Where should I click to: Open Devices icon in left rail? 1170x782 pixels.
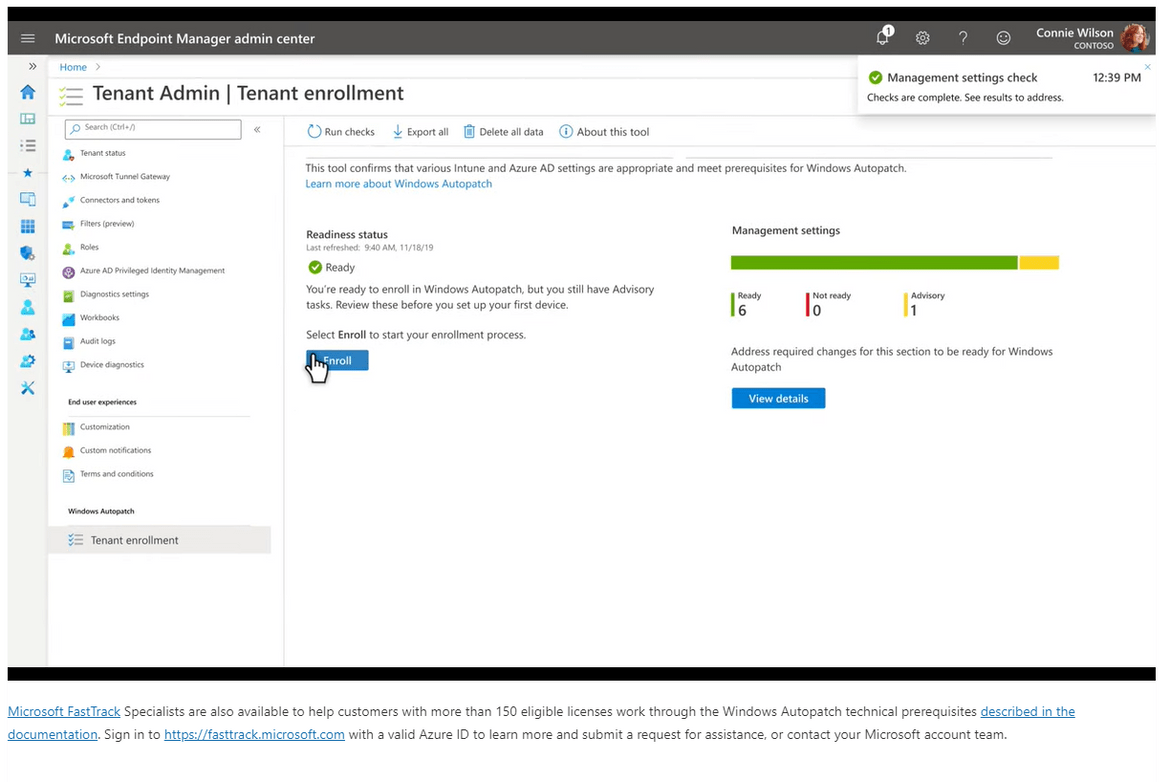coord(28,199)
